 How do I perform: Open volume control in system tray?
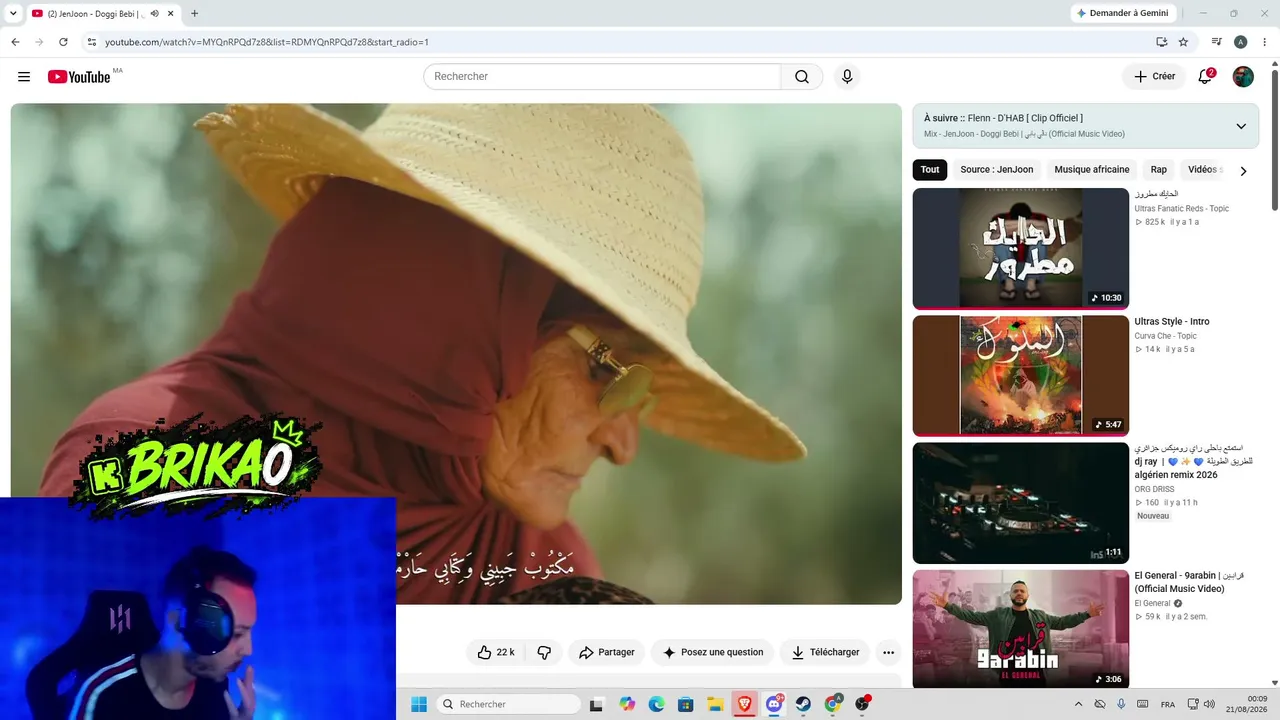pyautogui.click(x=1209, y=704)
